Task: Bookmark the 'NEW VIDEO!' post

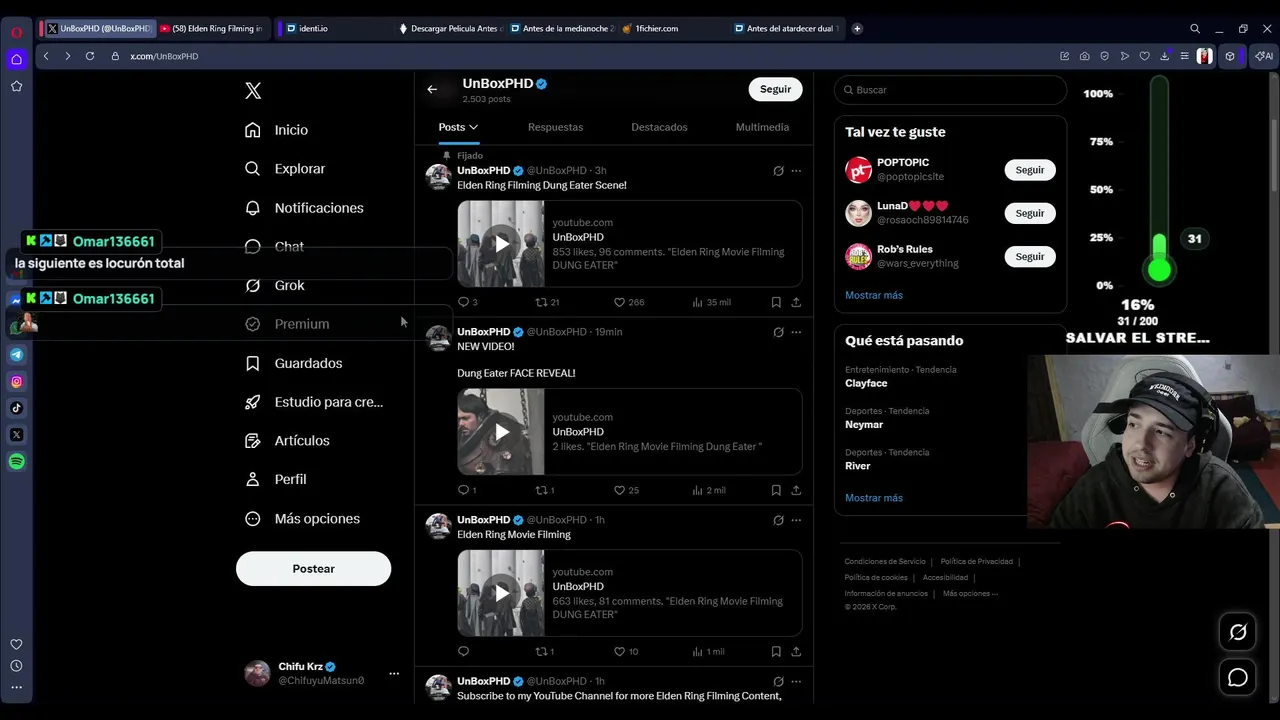Action: pos(776,490)
